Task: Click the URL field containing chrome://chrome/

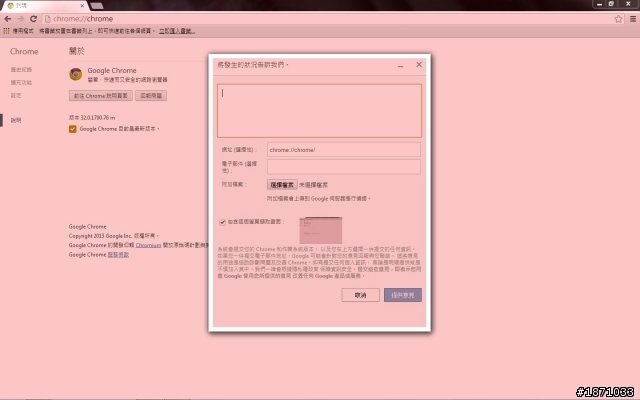Action: click(344, 150)
